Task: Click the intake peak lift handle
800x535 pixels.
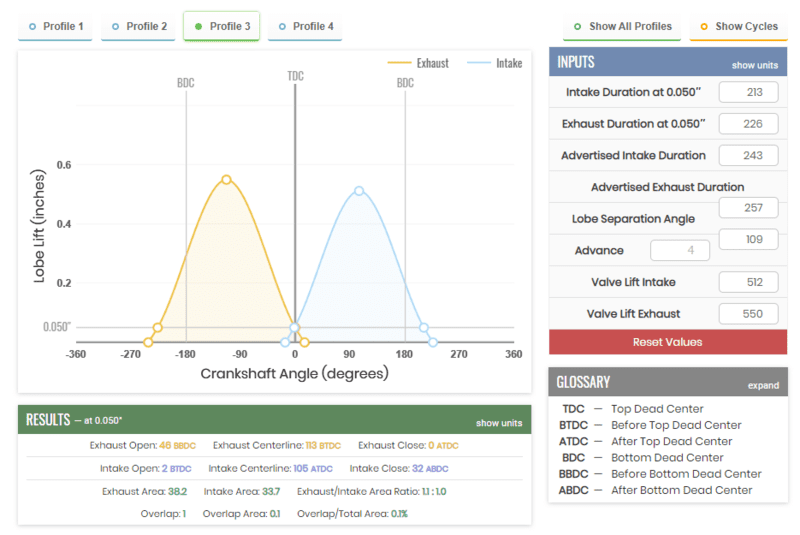Action: (x=359, y=191)
